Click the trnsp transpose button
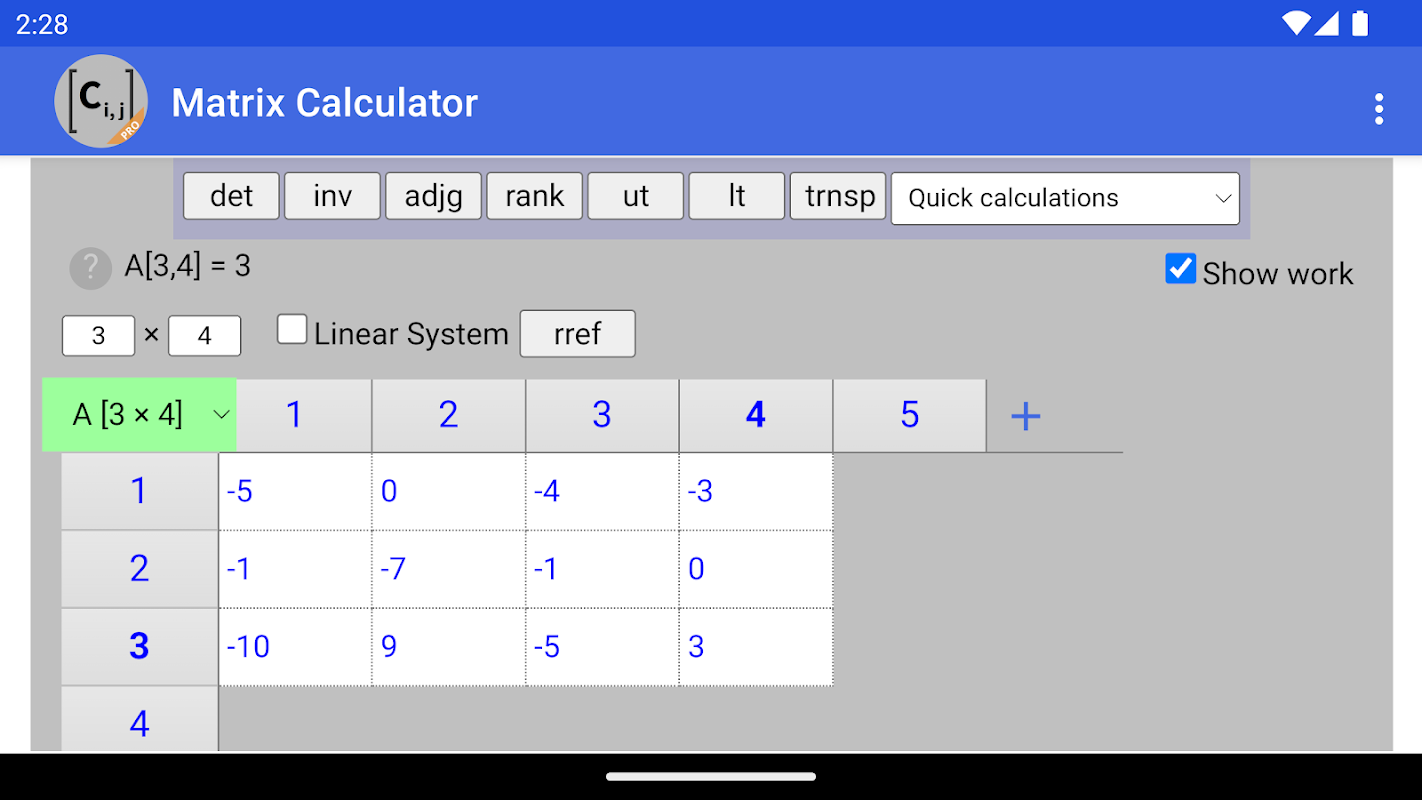 pos(838,196)
